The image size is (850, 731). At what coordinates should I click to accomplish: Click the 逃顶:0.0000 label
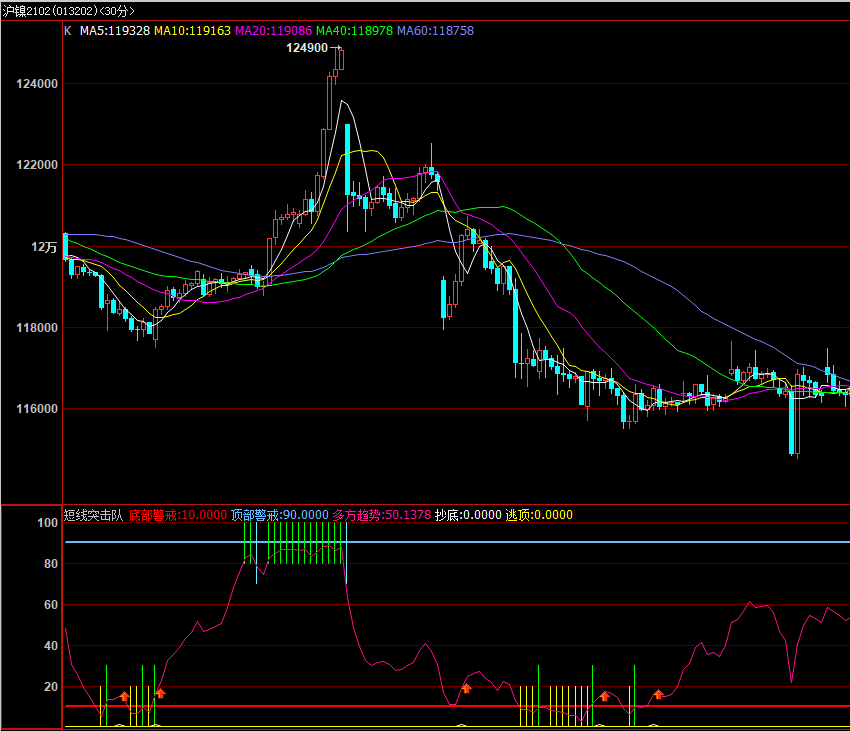click(x=539, y=515)
